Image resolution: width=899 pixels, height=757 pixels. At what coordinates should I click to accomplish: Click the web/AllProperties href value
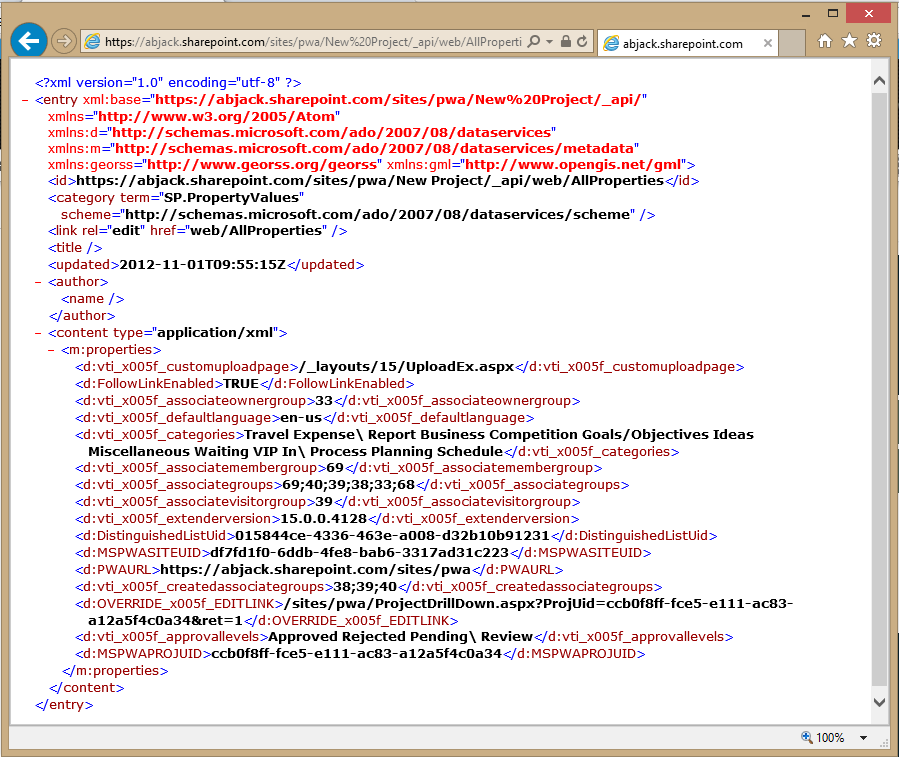[x=256, y=231]
